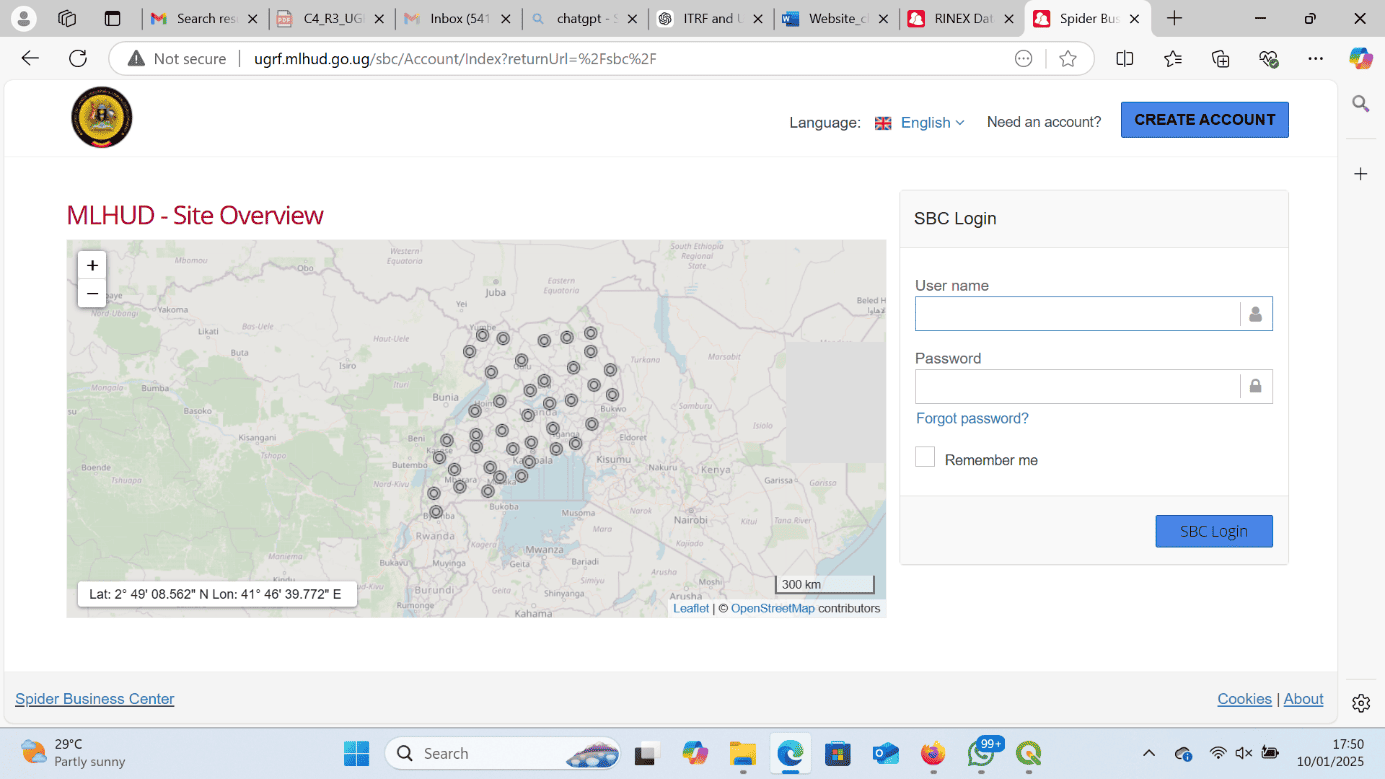
Task: Open browser Settings and more menu
Action: tap(1315, 59)
